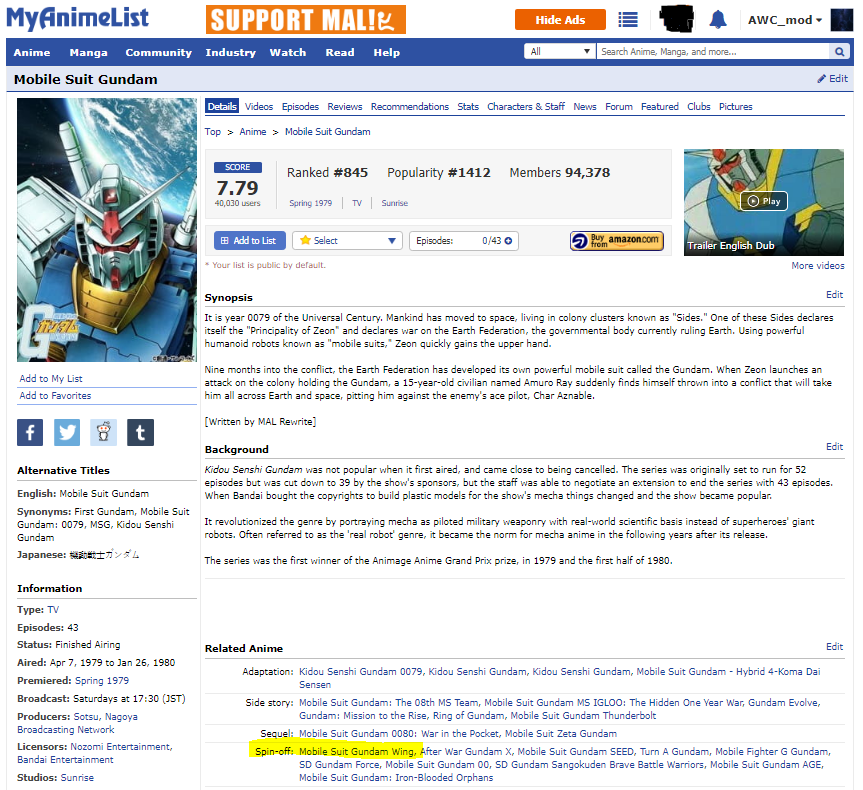Click the Sunrise link under ranking
Image resolution: width=863 pixels, height=790 pixels.
(395, 203)
